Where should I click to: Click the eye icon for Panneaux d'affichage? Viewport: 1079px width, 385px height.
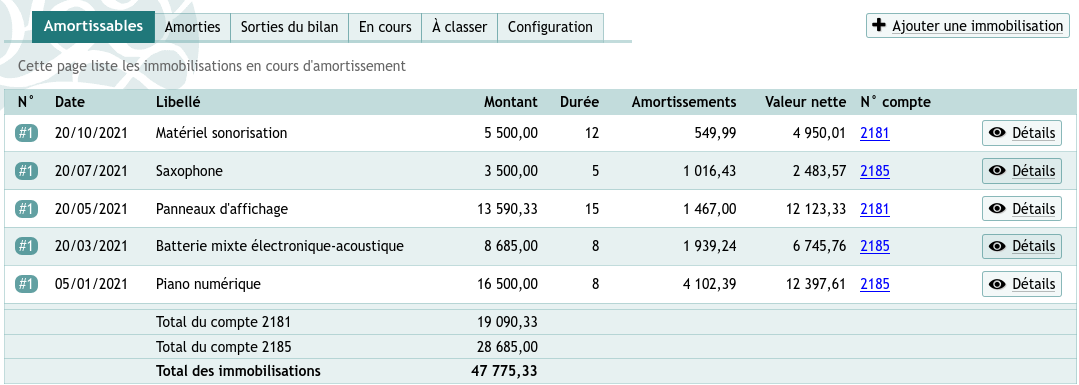click(x=997, y=209)
